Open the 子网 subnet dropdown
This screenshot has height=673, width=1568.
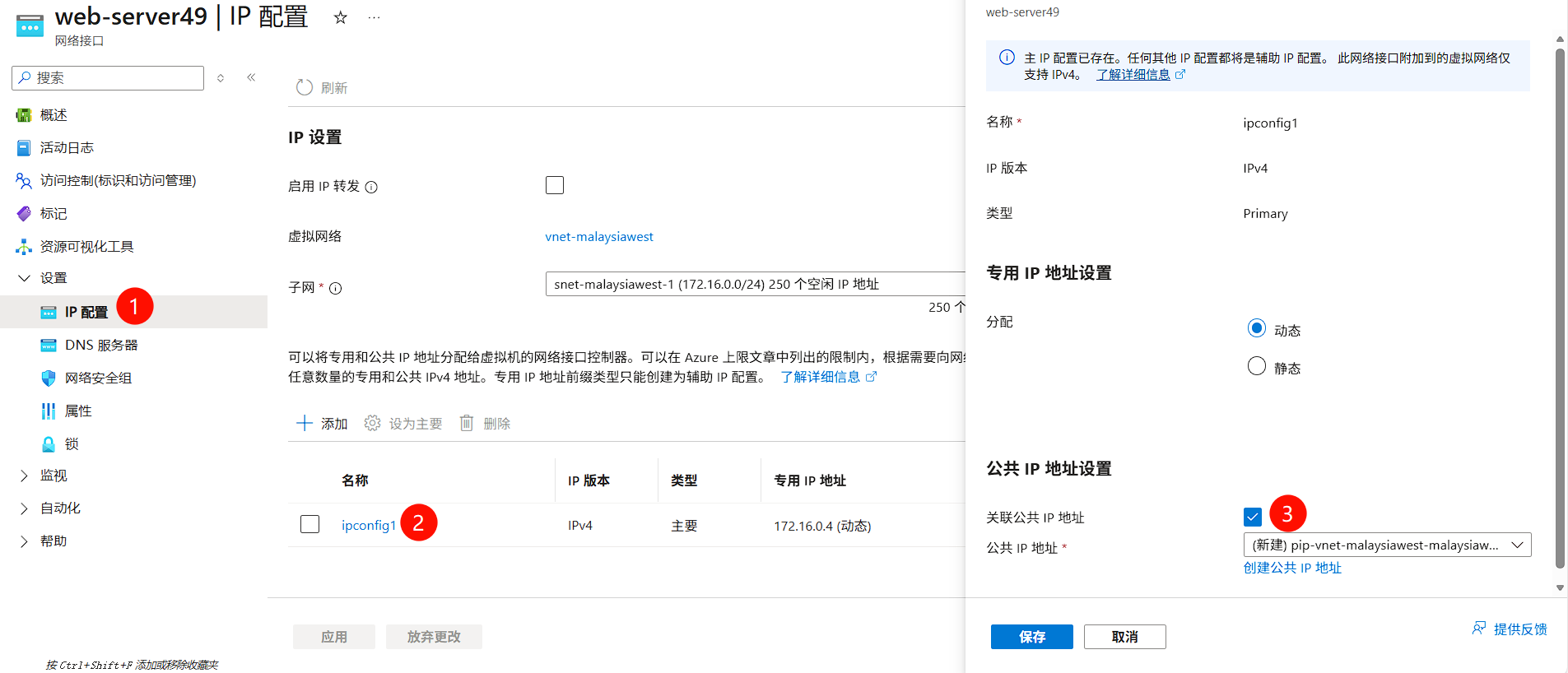[x=756, y=284]
